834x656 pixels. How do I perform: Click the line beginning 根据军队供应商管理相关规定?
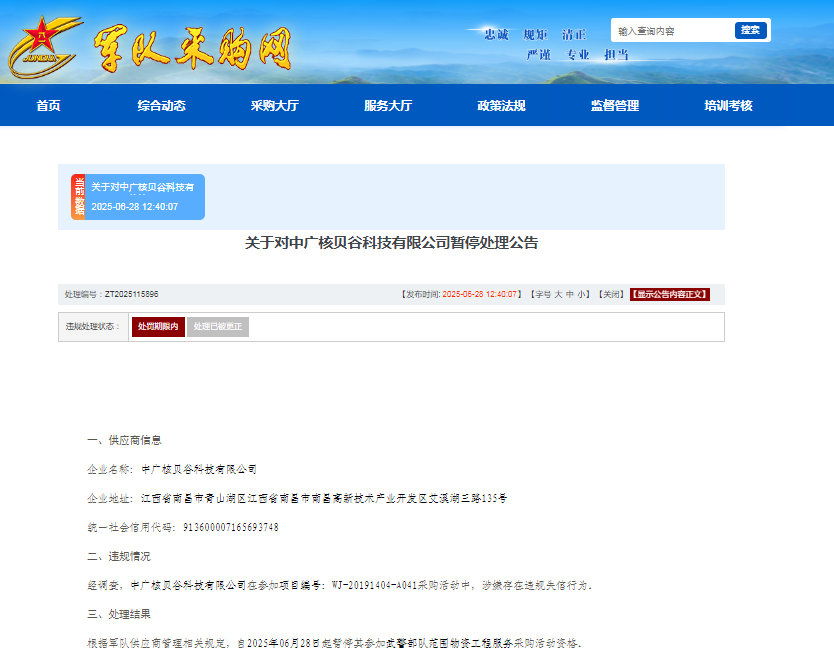coord(335,643)
